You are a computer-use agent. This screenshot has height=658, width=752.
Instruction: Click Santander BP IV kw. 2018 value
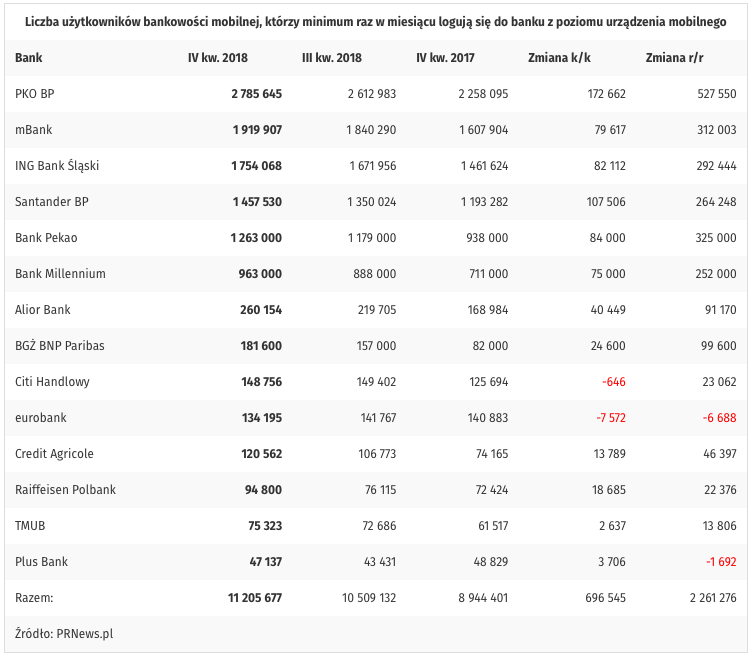256,201
